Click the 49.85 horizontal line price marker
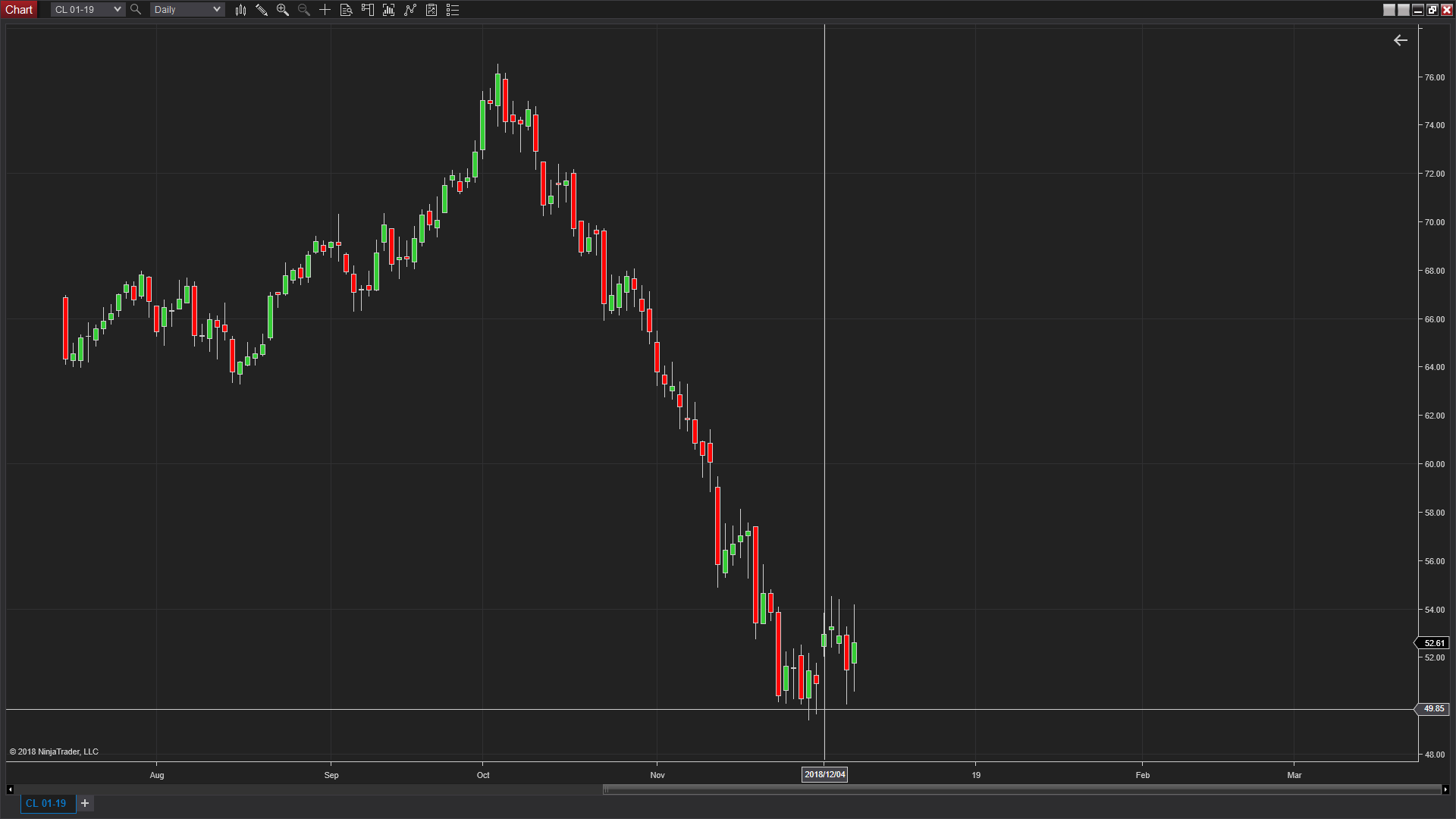This screenshot has height=819, width=1456. 1432,709
